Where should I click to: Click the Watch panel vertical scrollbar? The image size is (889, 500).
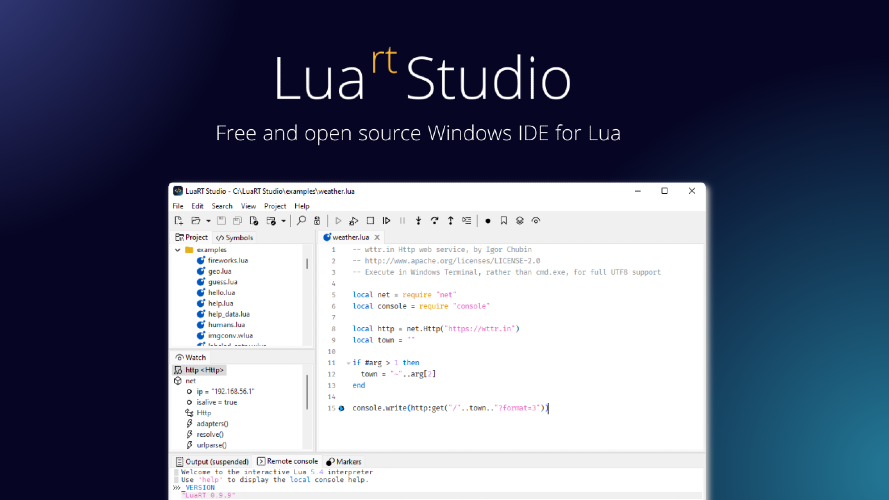click(x=307, y=392)
